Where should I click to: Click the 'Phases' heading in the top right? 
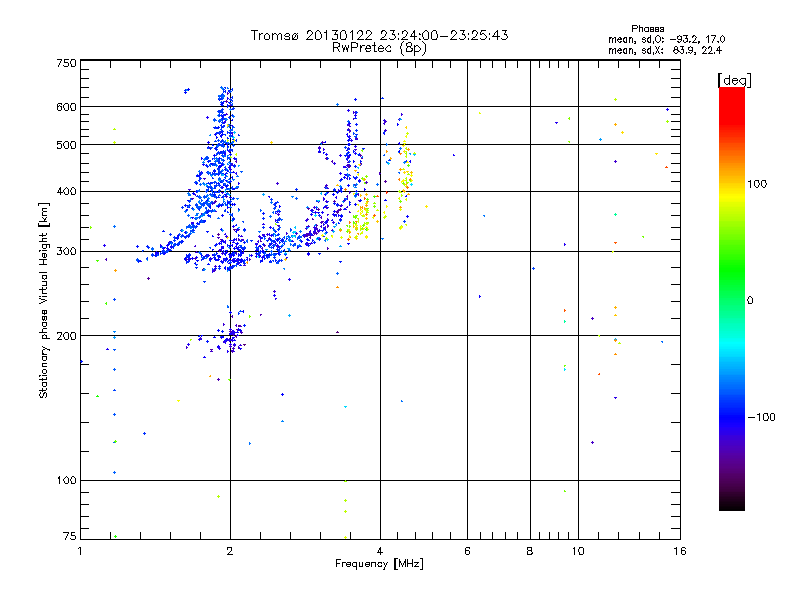[647, 29]
